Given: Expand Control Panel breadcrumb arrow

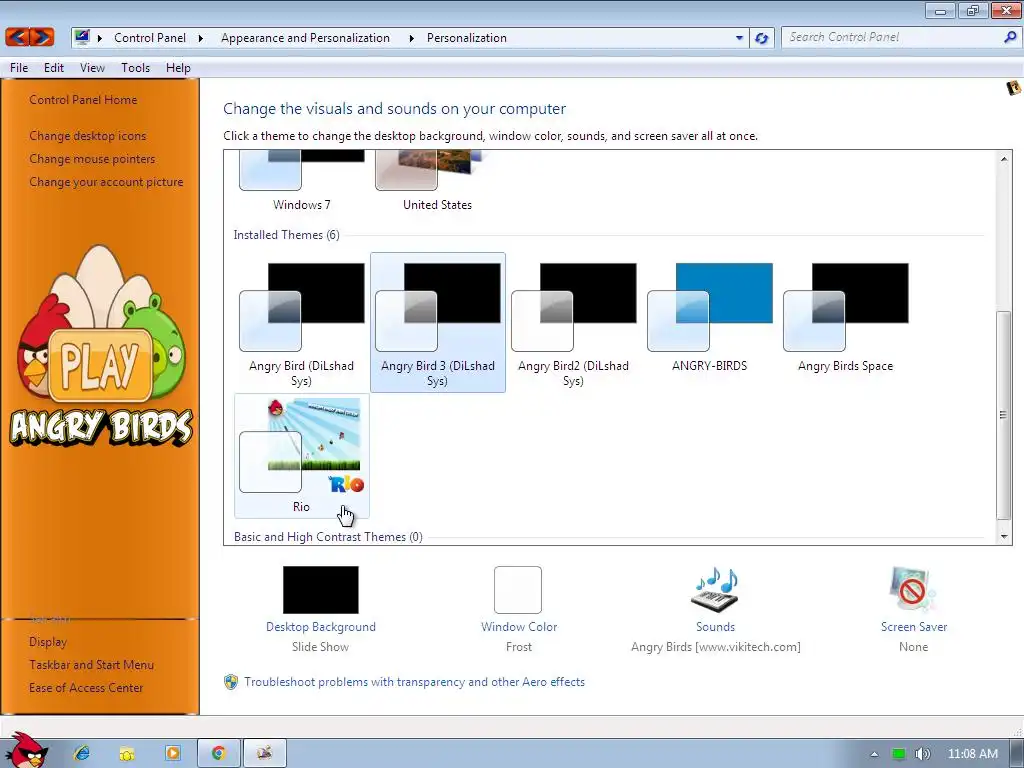Looking at the screenshot, I should (200, 38).
